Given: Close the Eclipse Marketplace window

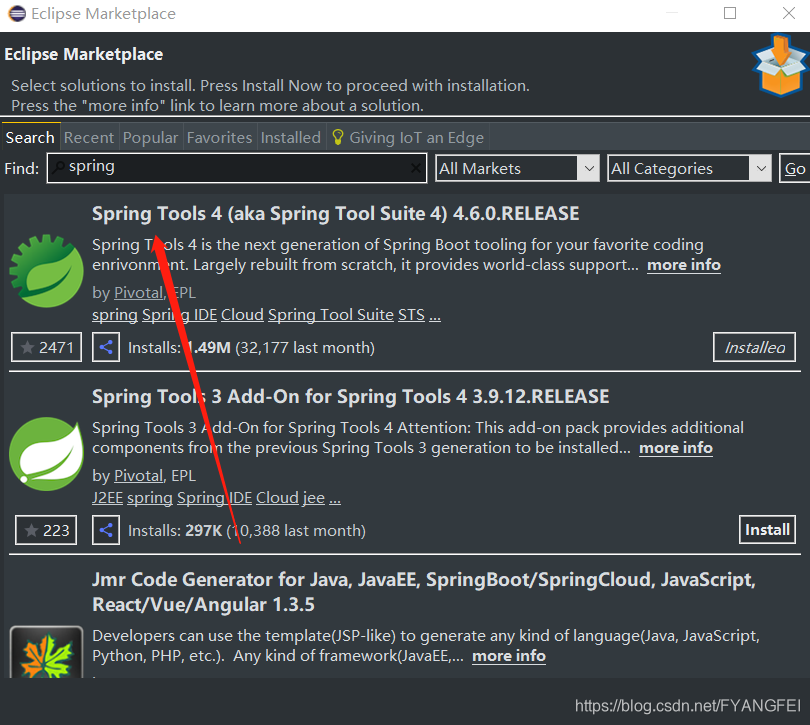Looking at the screenshot, I should coord(789,13).
